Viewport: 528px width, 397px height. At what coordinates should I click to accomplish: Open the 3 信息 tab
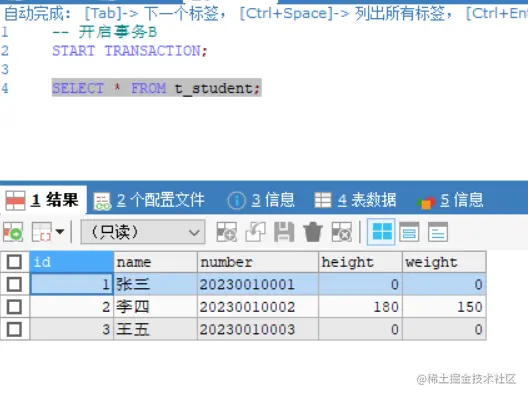(x=261, y=200)
